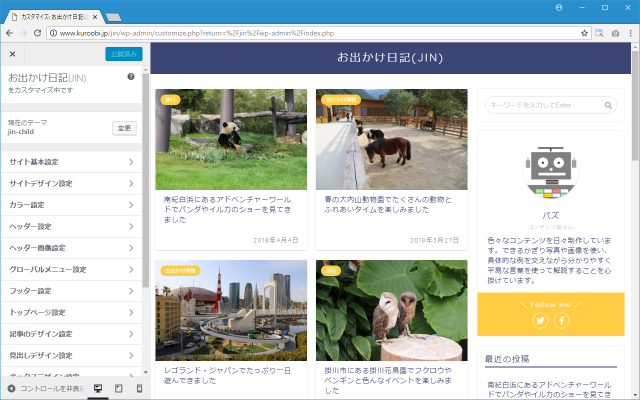Click the help question mark icon

coord(131,77)
